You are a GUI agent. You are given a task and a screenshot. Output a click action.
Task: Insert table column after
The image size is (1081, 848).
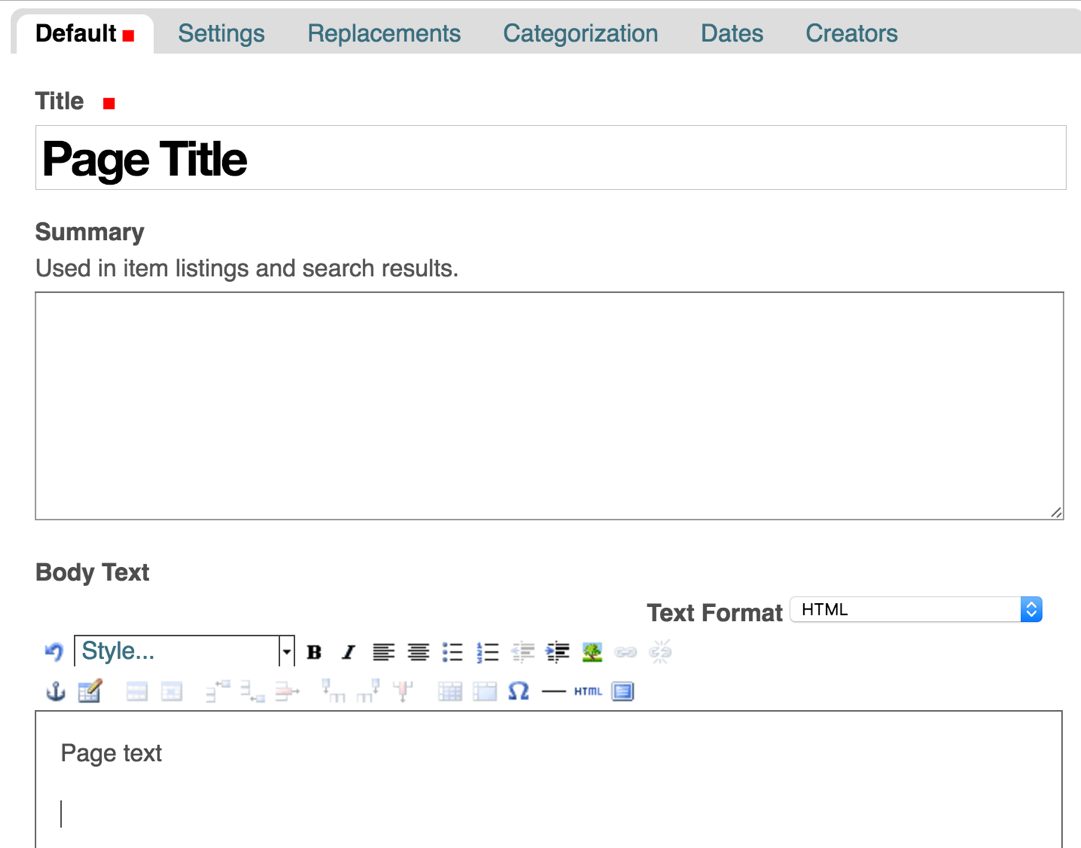pyautogui.click(x=368, y=691)
